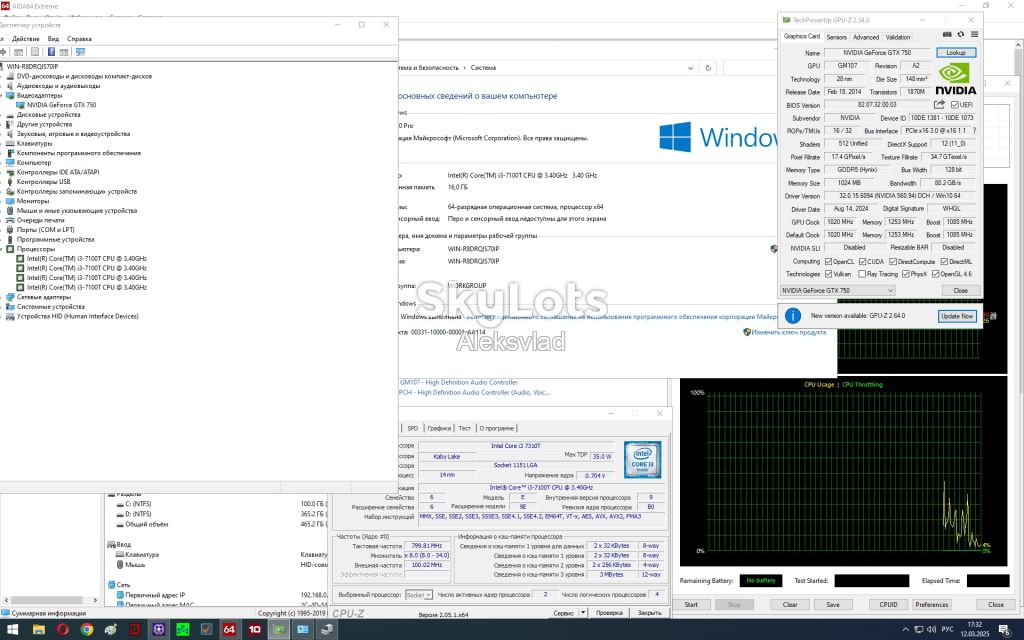Toggle the DirectML checkbox
The height and width of the screenshot is (640, 1024).
pos(944,261)
